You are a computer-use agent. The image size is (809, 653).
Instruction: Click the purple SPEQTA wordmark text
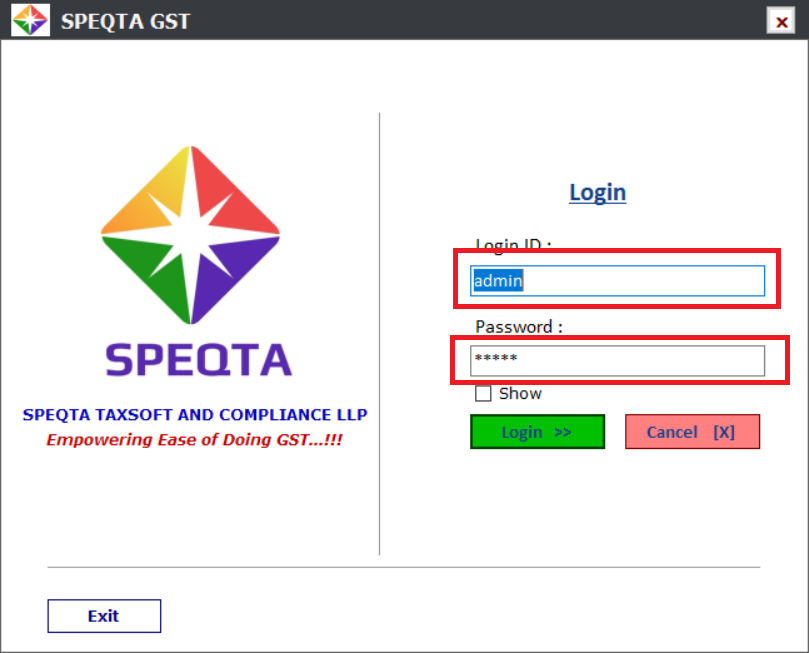click(198, 360)
